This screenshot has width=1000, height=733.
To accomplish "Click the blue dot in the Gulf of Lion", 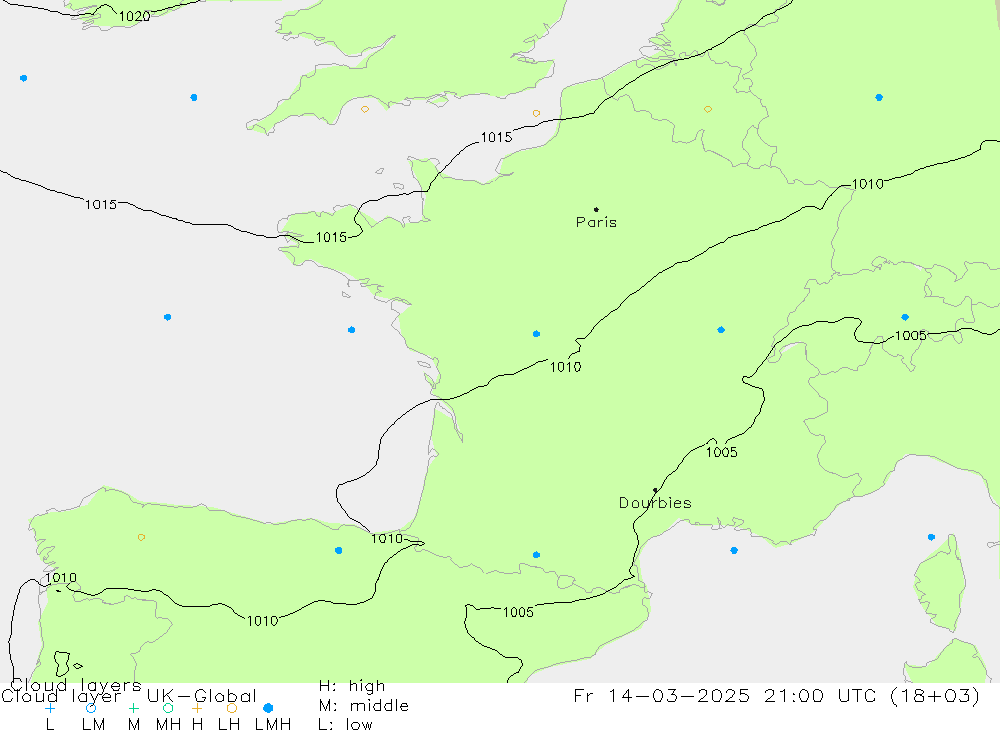I will pos(734,551).
